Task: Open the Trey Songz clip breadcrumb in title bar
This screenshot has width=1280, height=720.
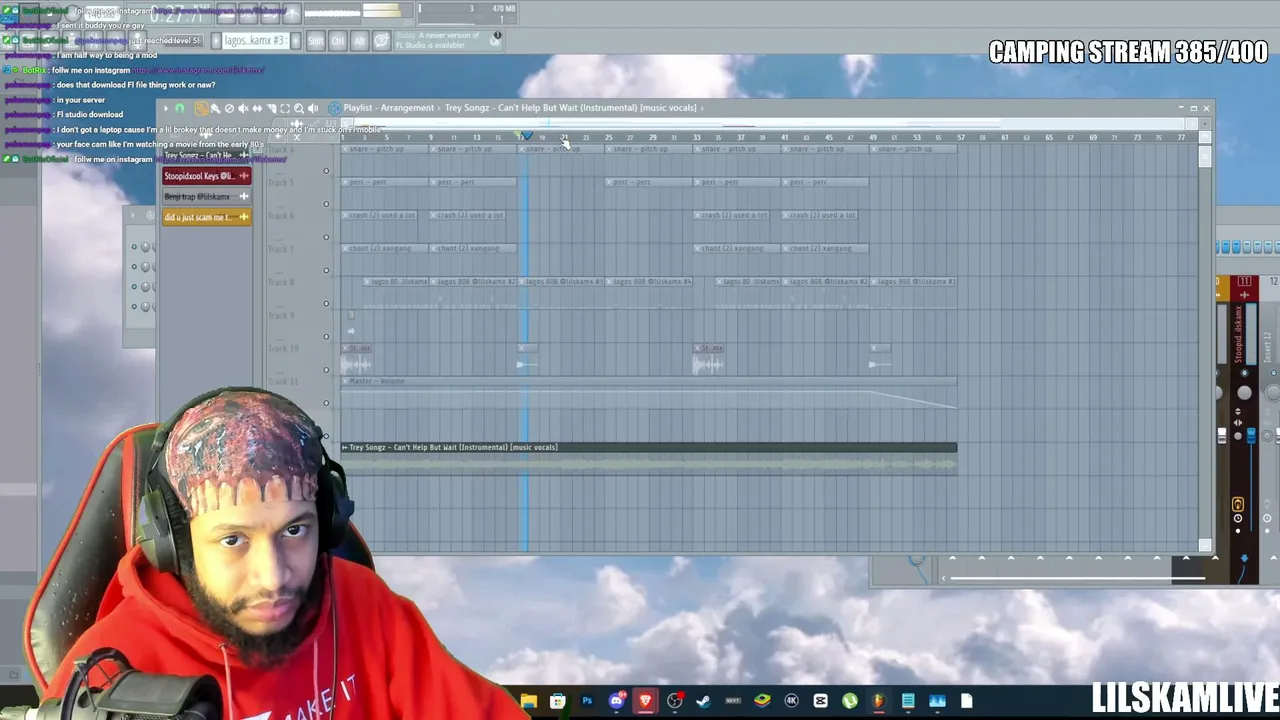Action: pyautogui.click(x=571, y=108)
